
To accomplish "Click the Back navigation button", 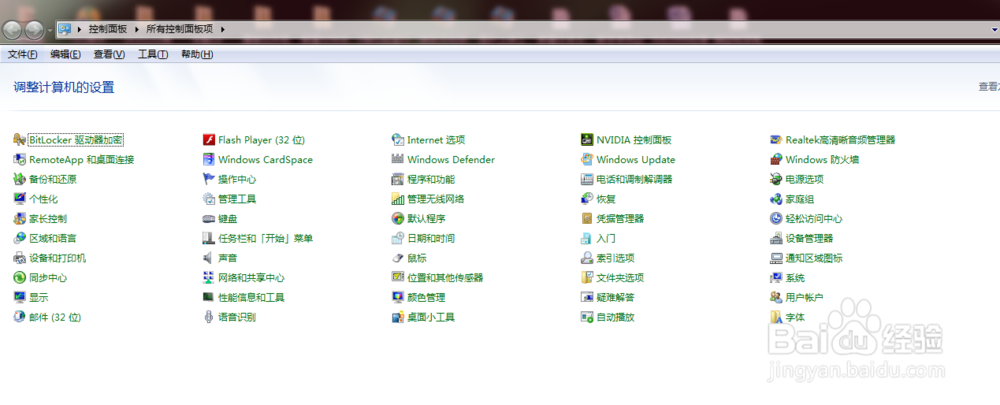I will pos(13,30).
